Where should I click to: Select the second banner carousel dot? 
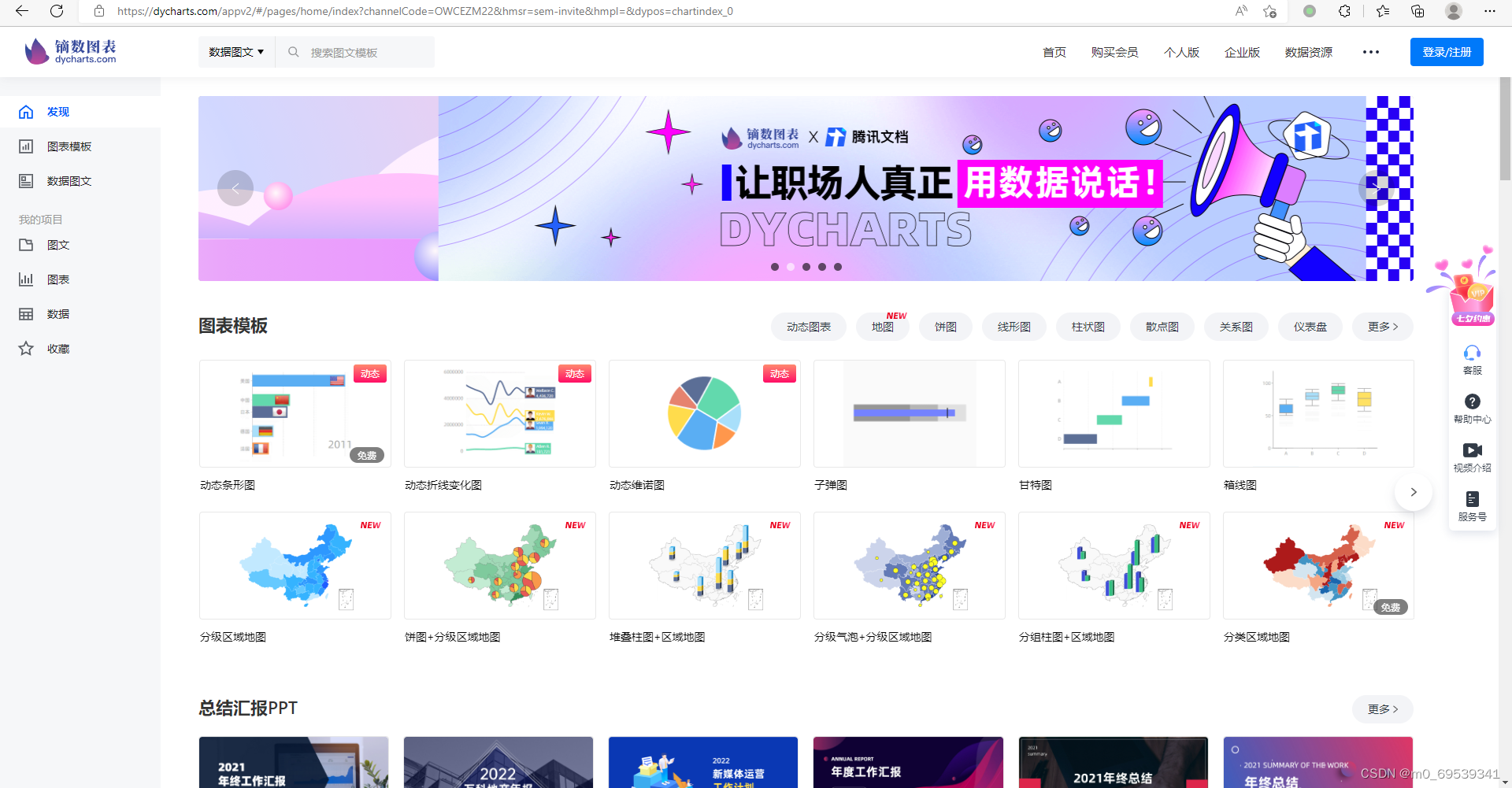pyautogui.click(x=791, y=267)
